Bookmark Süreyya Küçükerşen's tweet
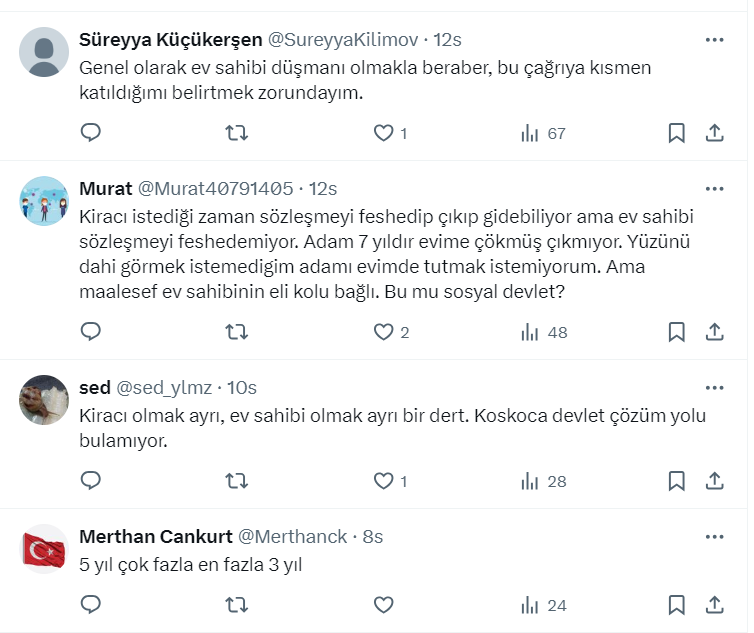754x633 pixels. pos(676,133)
